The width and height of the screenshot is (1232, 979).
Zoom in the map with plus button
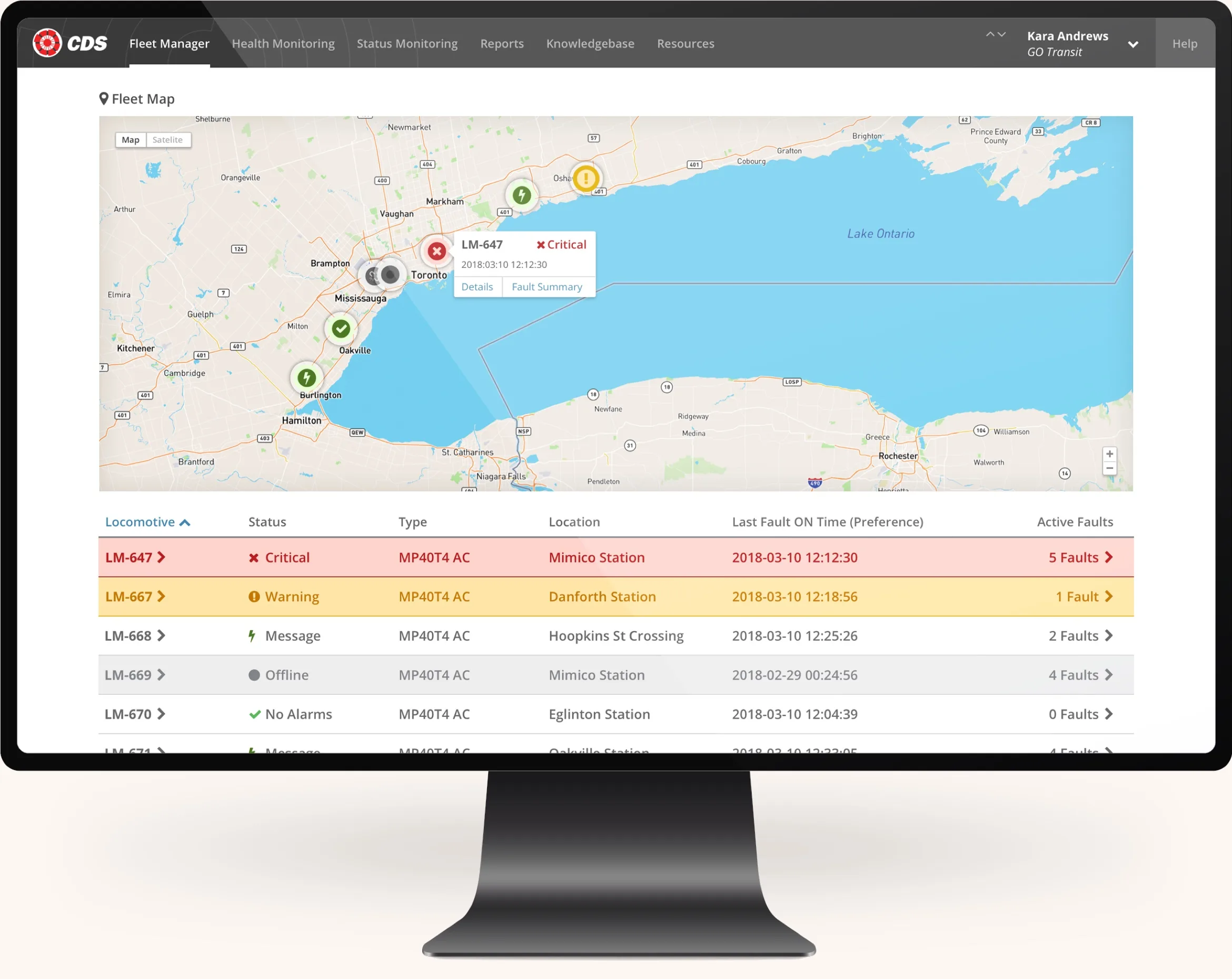click(1109, 454)
